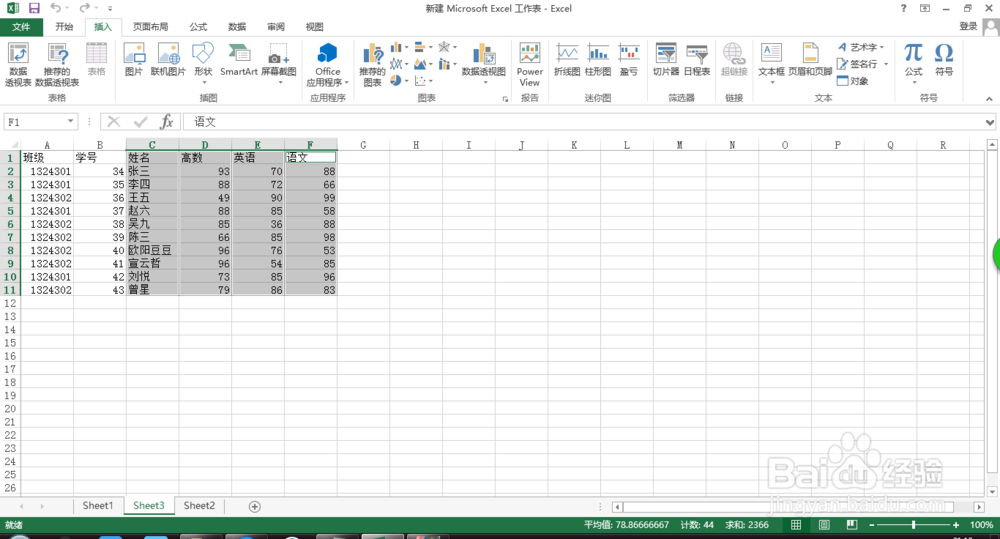Select column G header
Viewport: 1000px width, 539px height.
[x=363, y=145]
